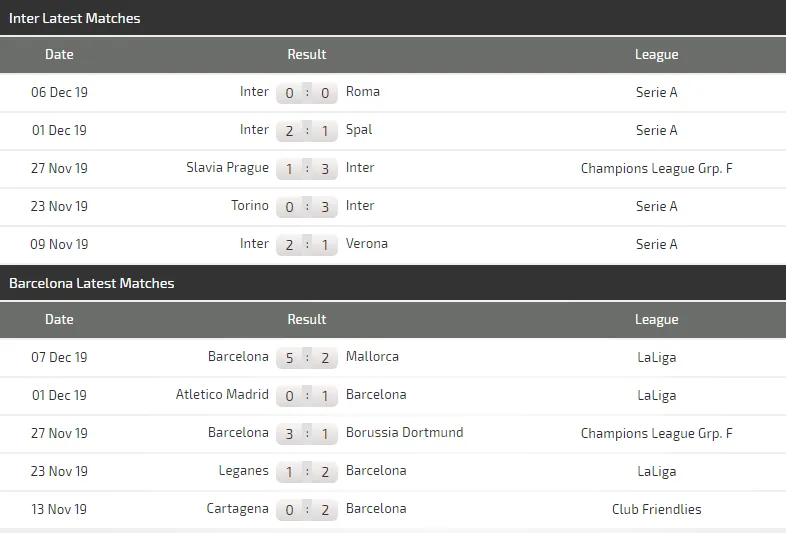Screen dimensions: 786x533
Task: Open the Club Friendlies league link
Action: click(x=656, y=510)
